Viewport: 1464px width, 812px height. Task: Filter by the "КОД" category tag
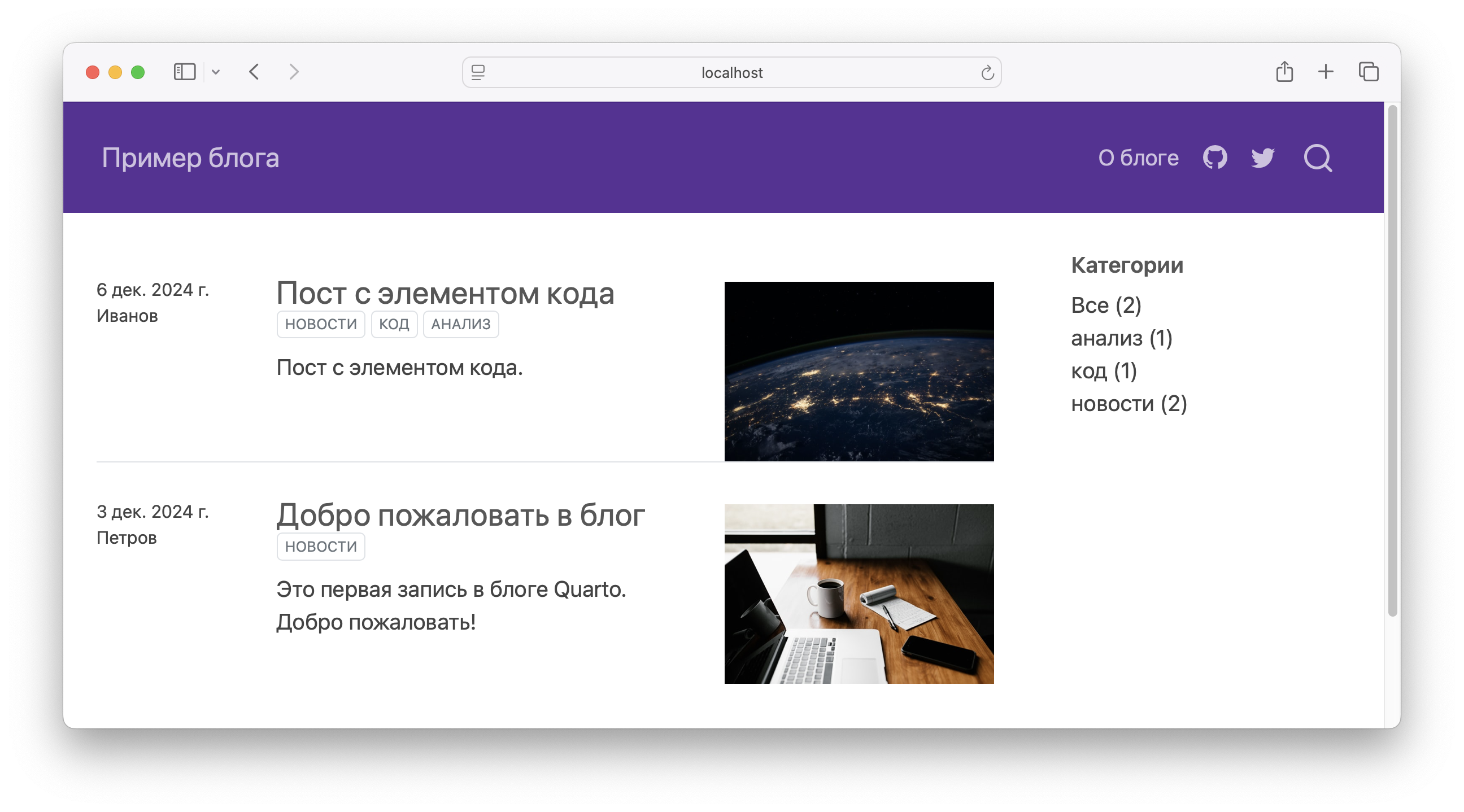394,325
